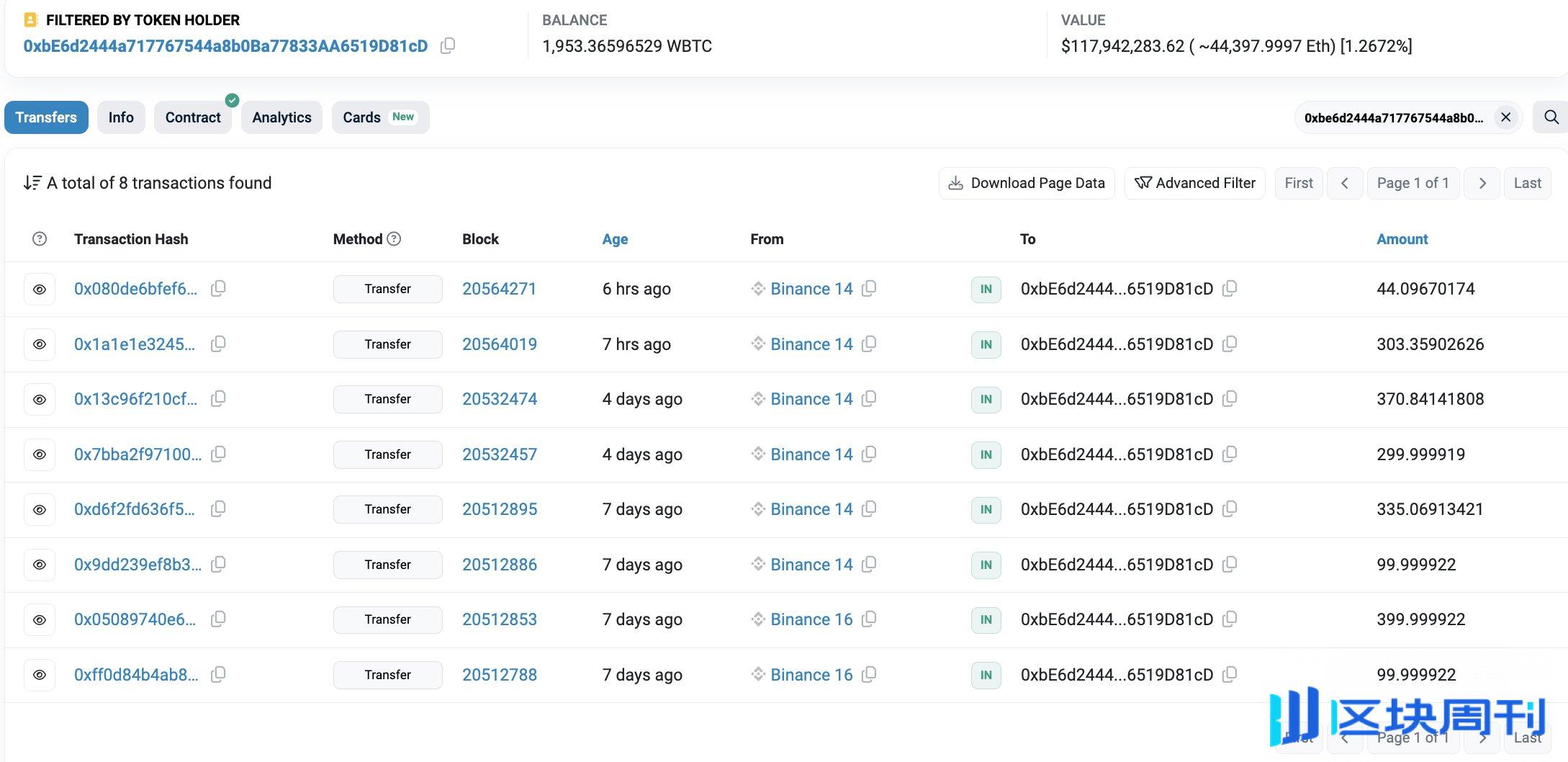
Task: Open token holder address 0xbE6d2444a717767544... link
Action: pos(225,46)
